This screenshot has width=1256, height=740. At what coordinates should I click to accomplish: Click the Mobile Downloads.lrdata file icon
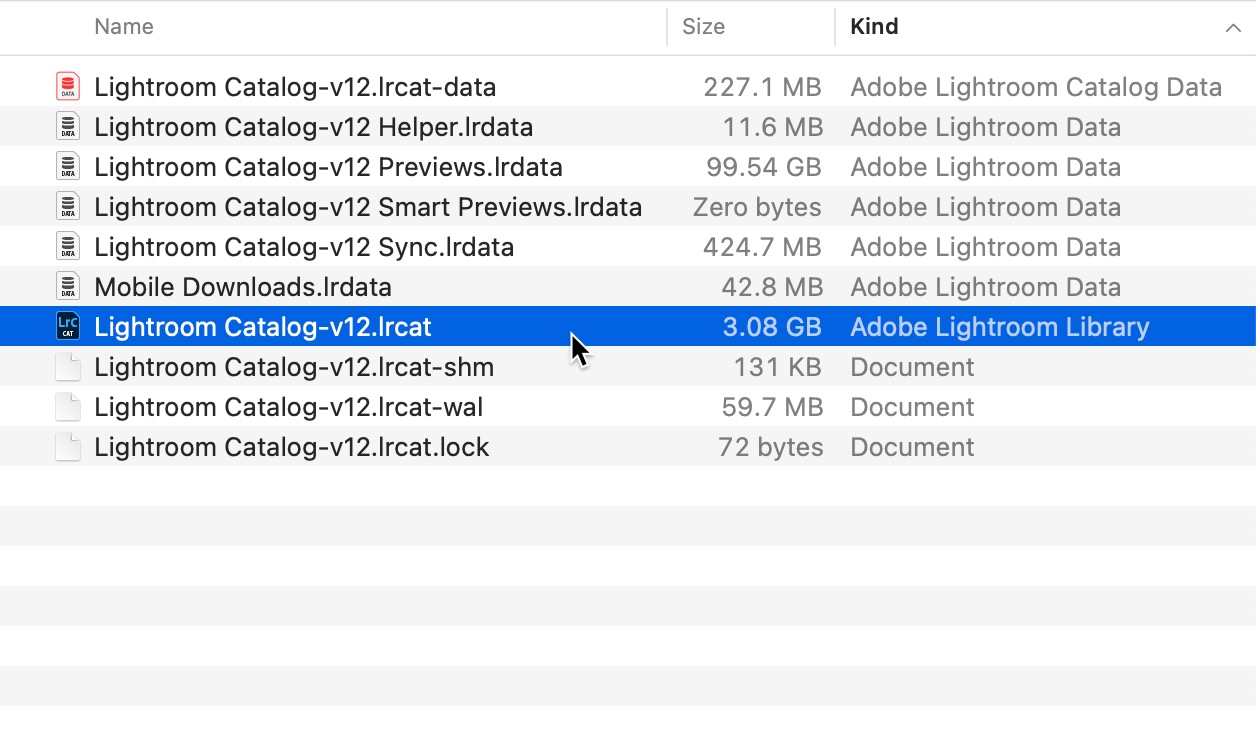pyautogui.click(x=67, y=286)
